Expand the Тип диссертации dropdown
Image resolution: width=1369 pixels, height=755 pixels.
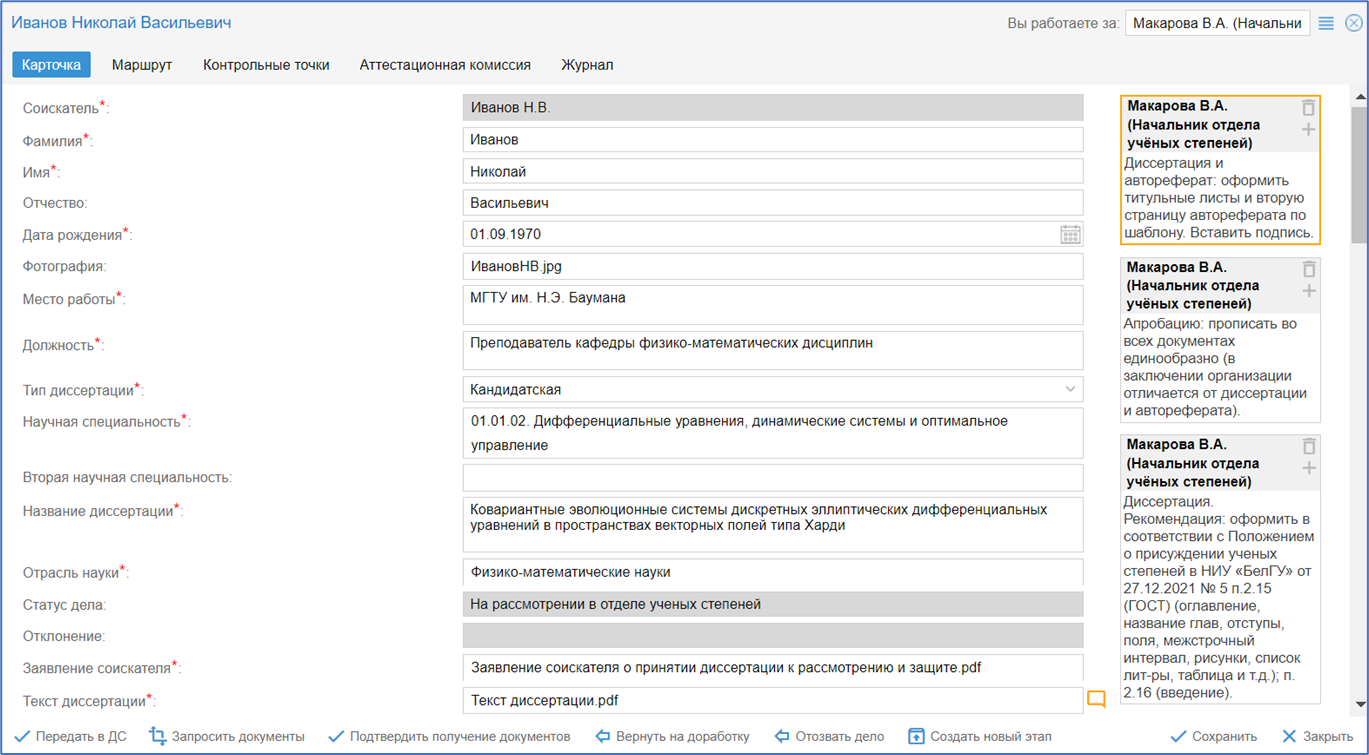1069,389
